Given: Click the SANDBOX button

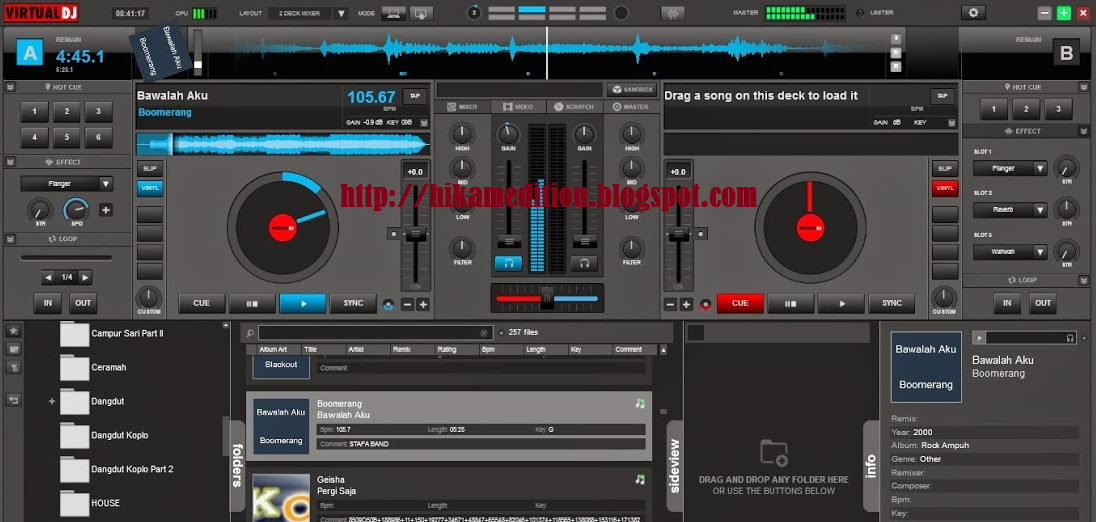Looking at the screenshot, I should [631, 89].
